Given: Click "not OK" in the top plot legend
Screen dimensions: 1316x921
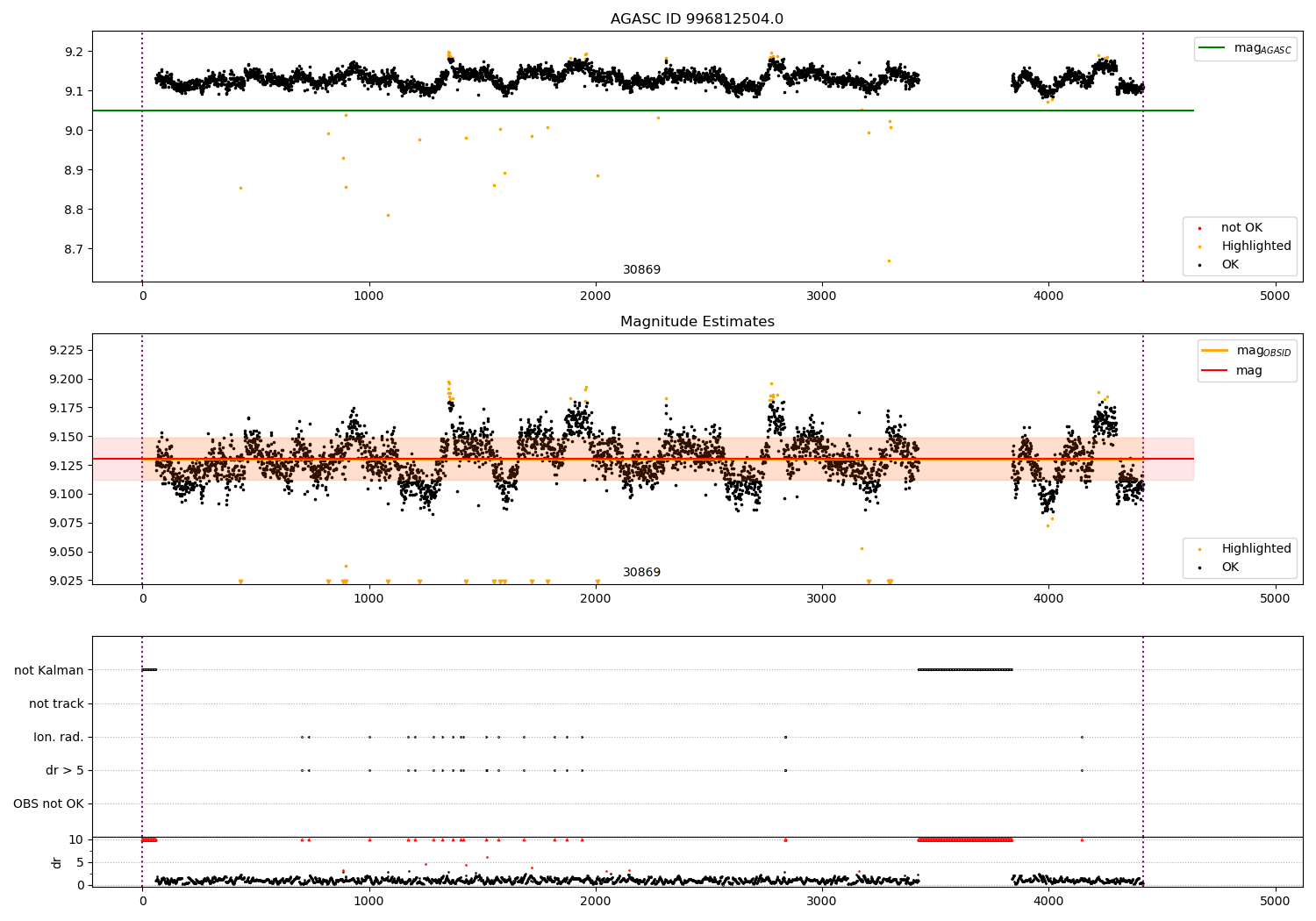Looking at the screenshot, I should click(x=1241, y=228).
